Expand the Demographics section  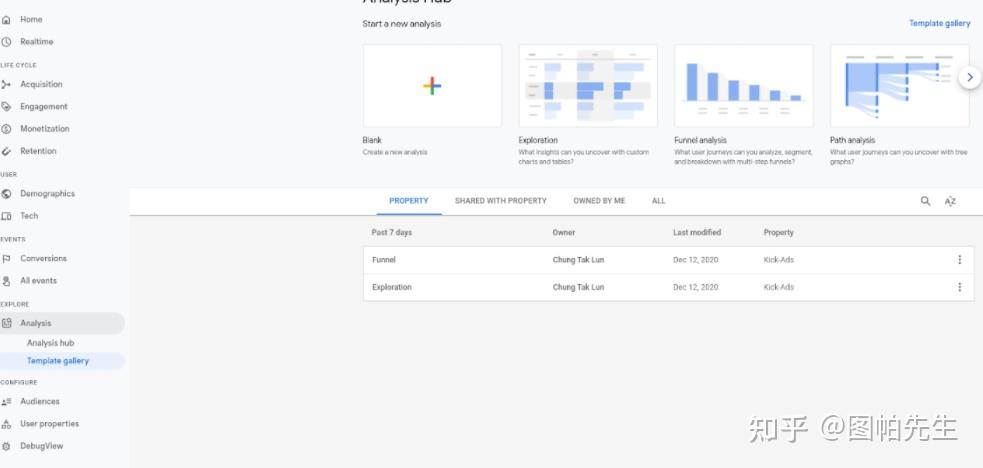[48, 194]
